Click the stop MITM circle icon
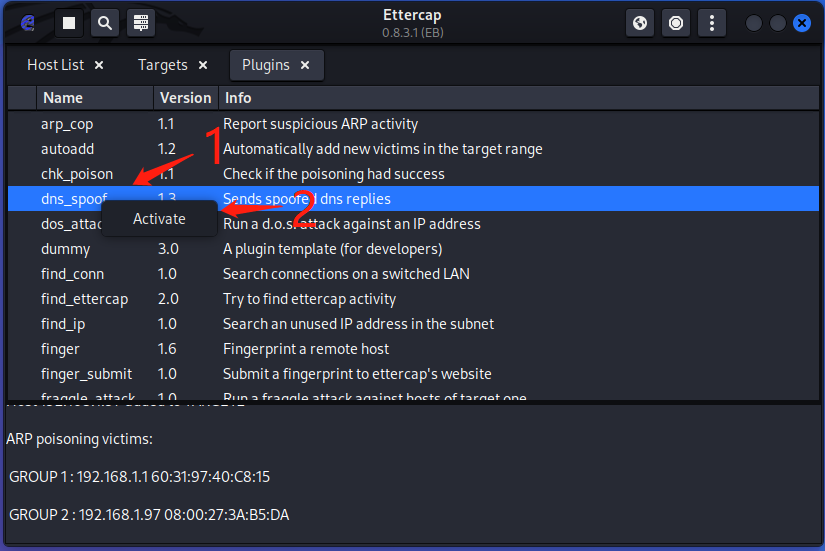The width and height of the screenshot is (825, 551). coord(676,23)
